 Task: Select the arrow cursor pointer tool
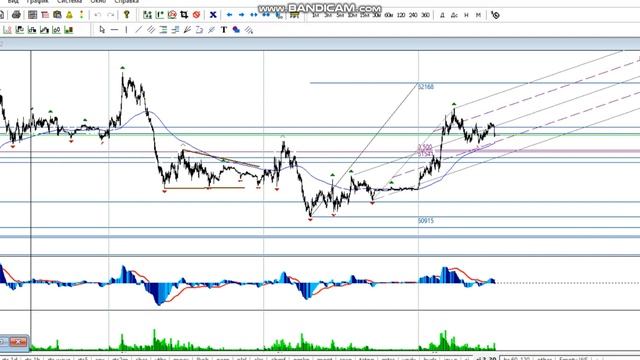(102, 29)
